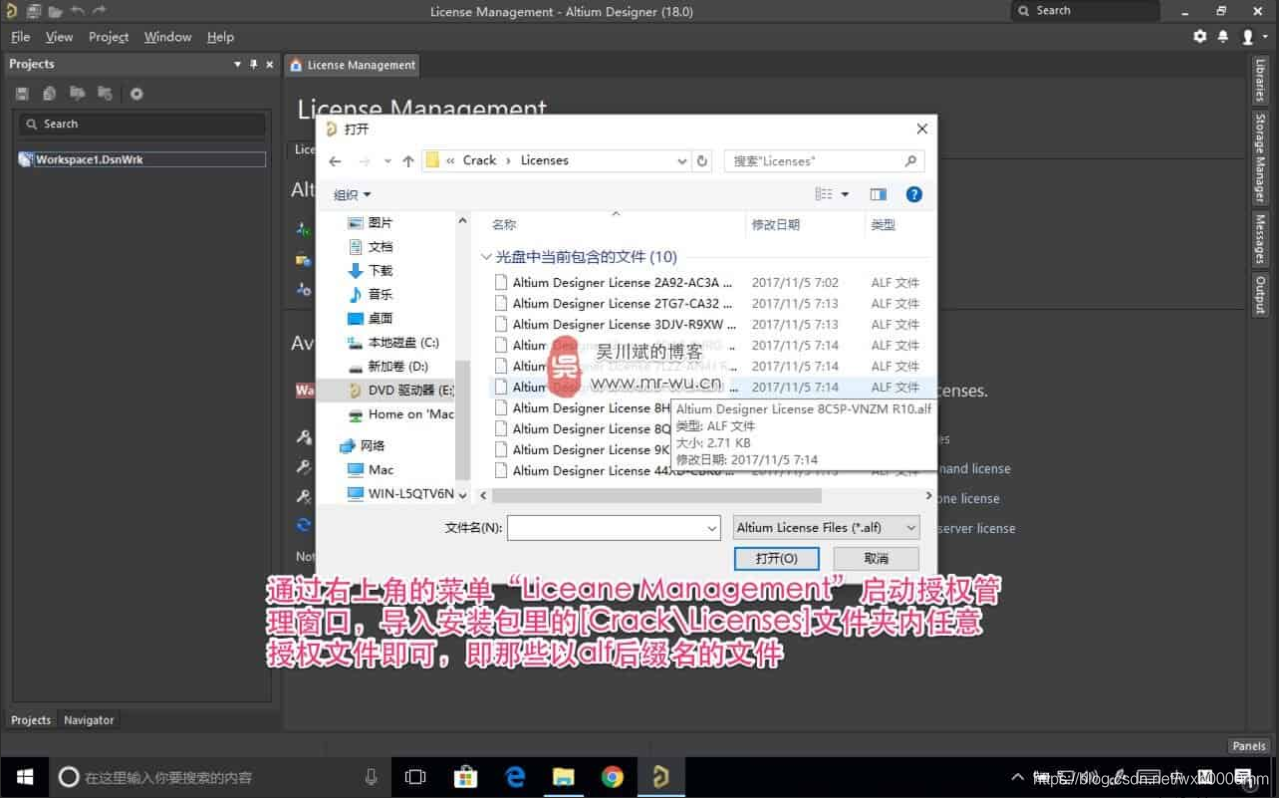Expand the Altium License Files type dropdown

tap(826, 528)
